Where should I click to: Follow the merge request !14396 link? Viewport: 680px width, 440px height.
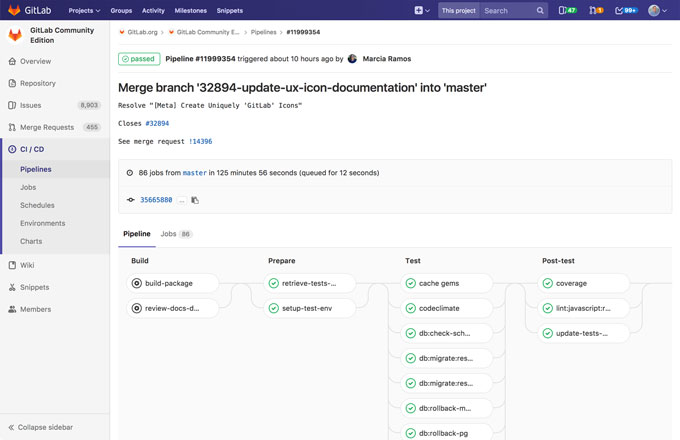pyautogui.click(x=200, y=142)
